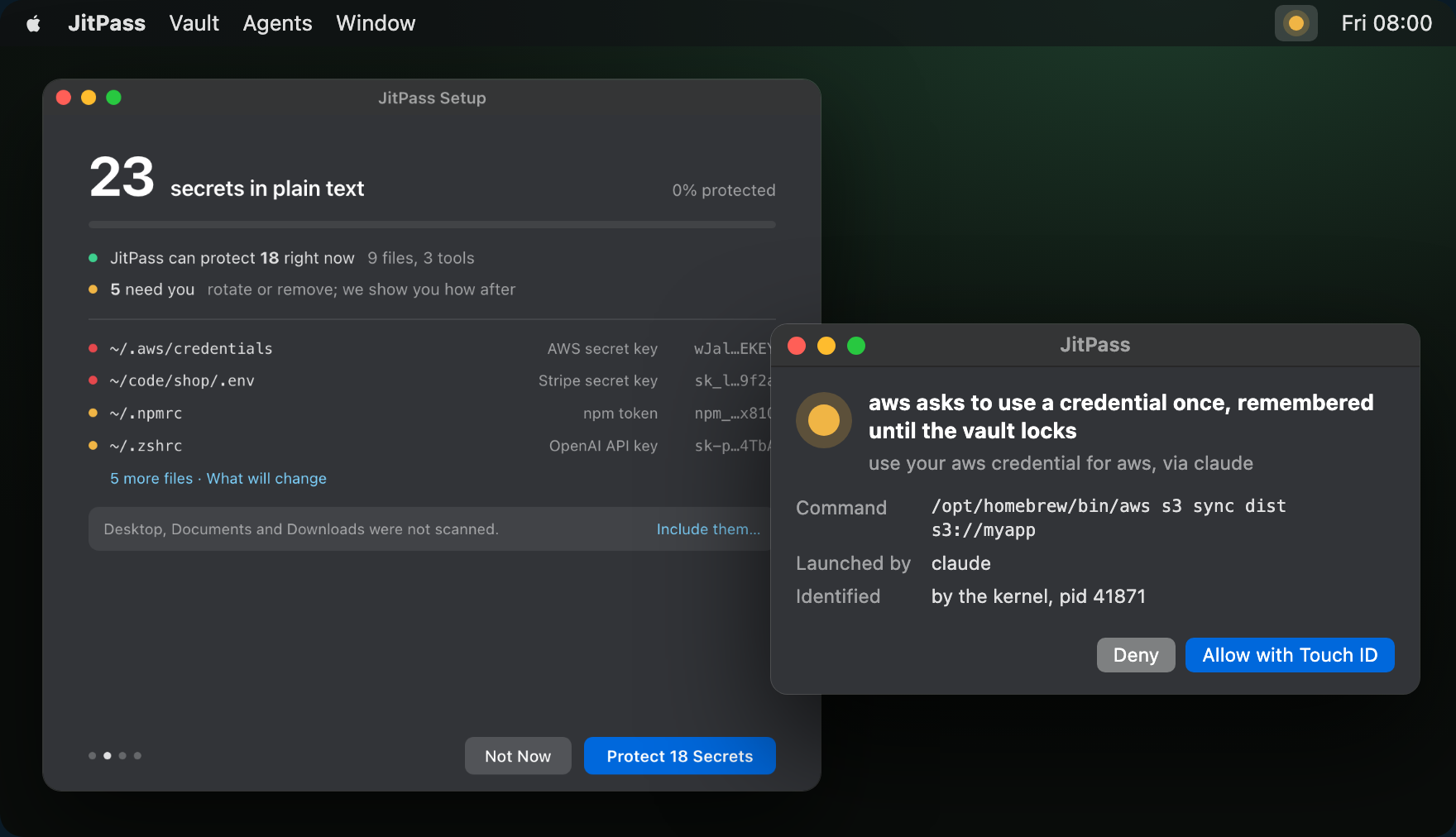Go to the first setup page dot
Image resolution: width=1456 pixels, height=837 pixels.
click(x=92, y=756)
